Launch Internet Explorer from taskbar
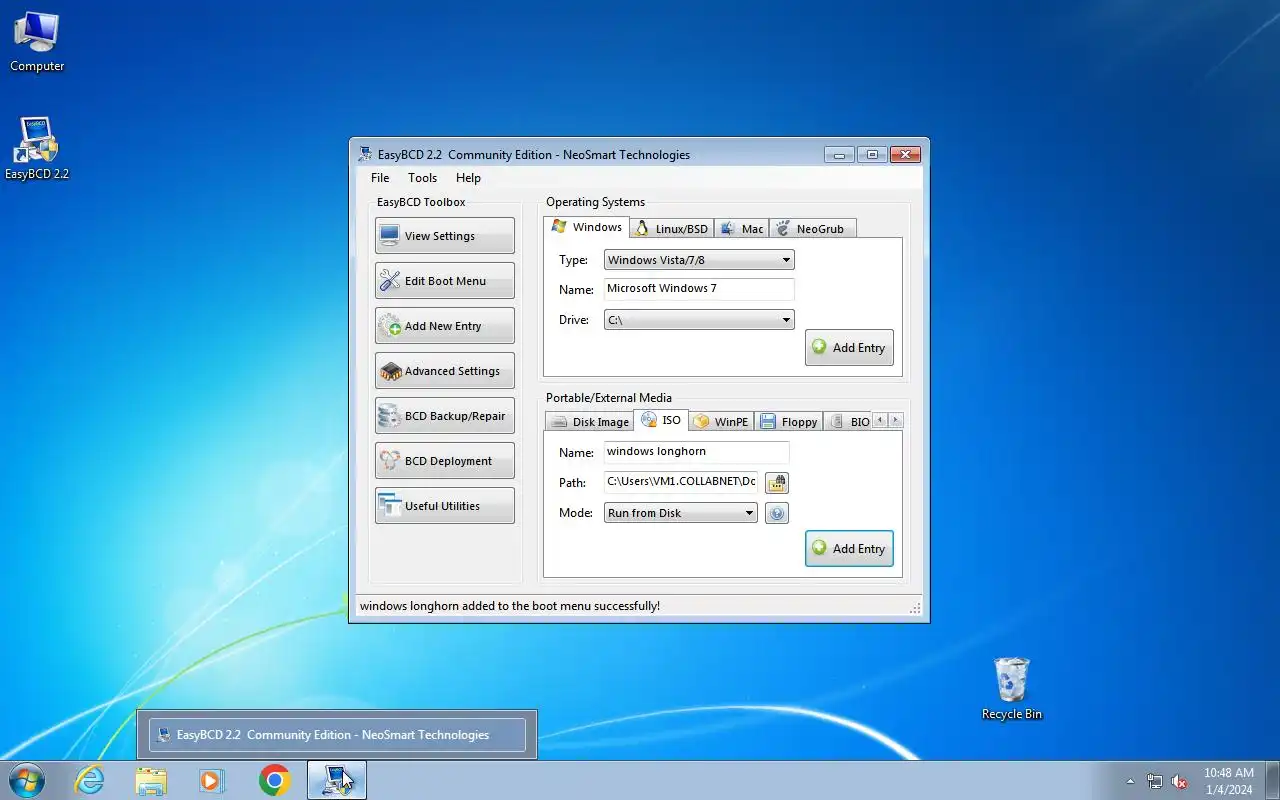1280x800 pixels. [x=89, y=780]
